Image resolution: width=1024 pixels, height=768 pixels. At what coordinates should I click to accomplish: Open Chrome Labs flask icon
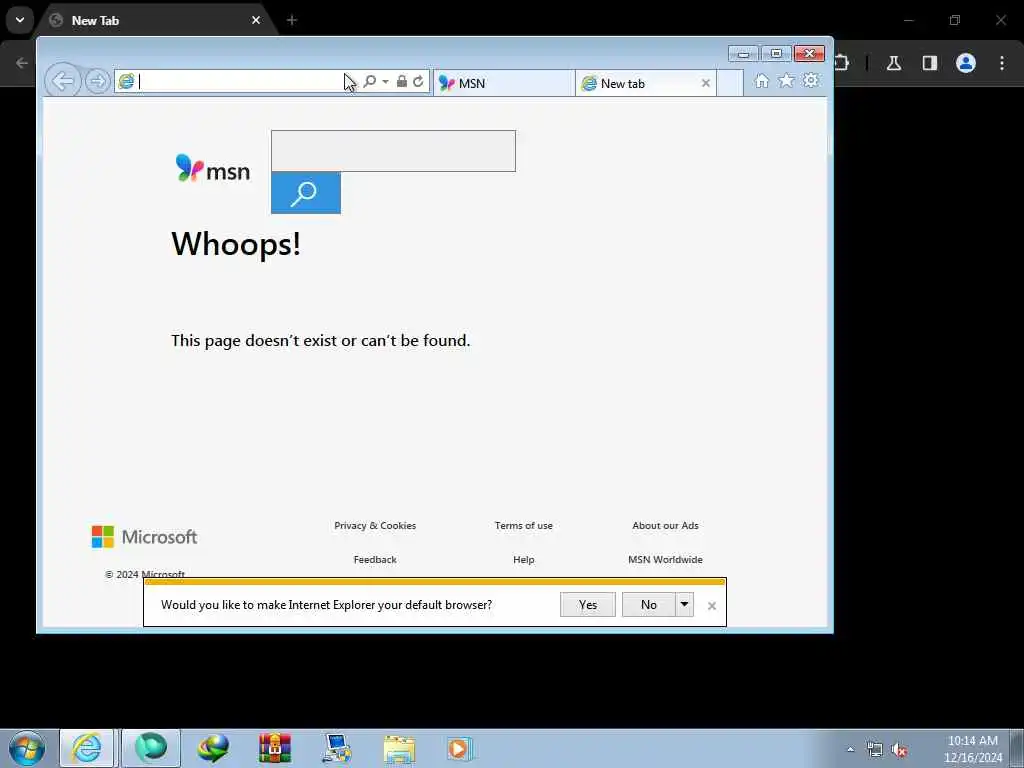[x=894, y=63]
